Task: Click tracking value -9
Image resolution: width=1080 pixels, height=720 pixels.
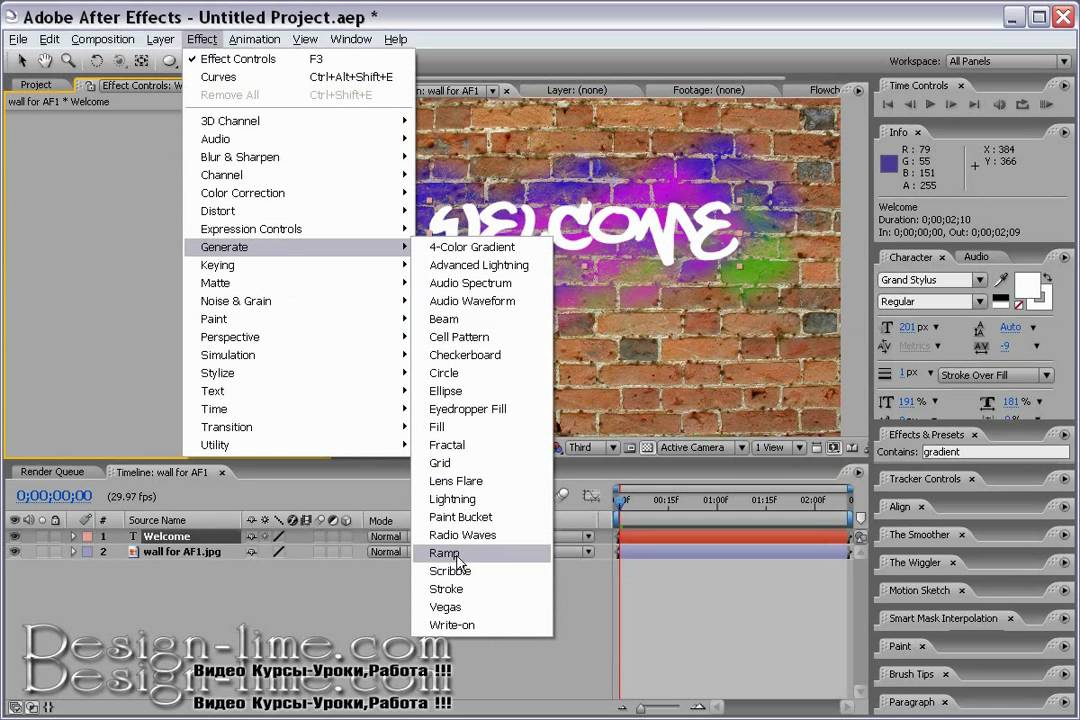Action: point(1005,346)
